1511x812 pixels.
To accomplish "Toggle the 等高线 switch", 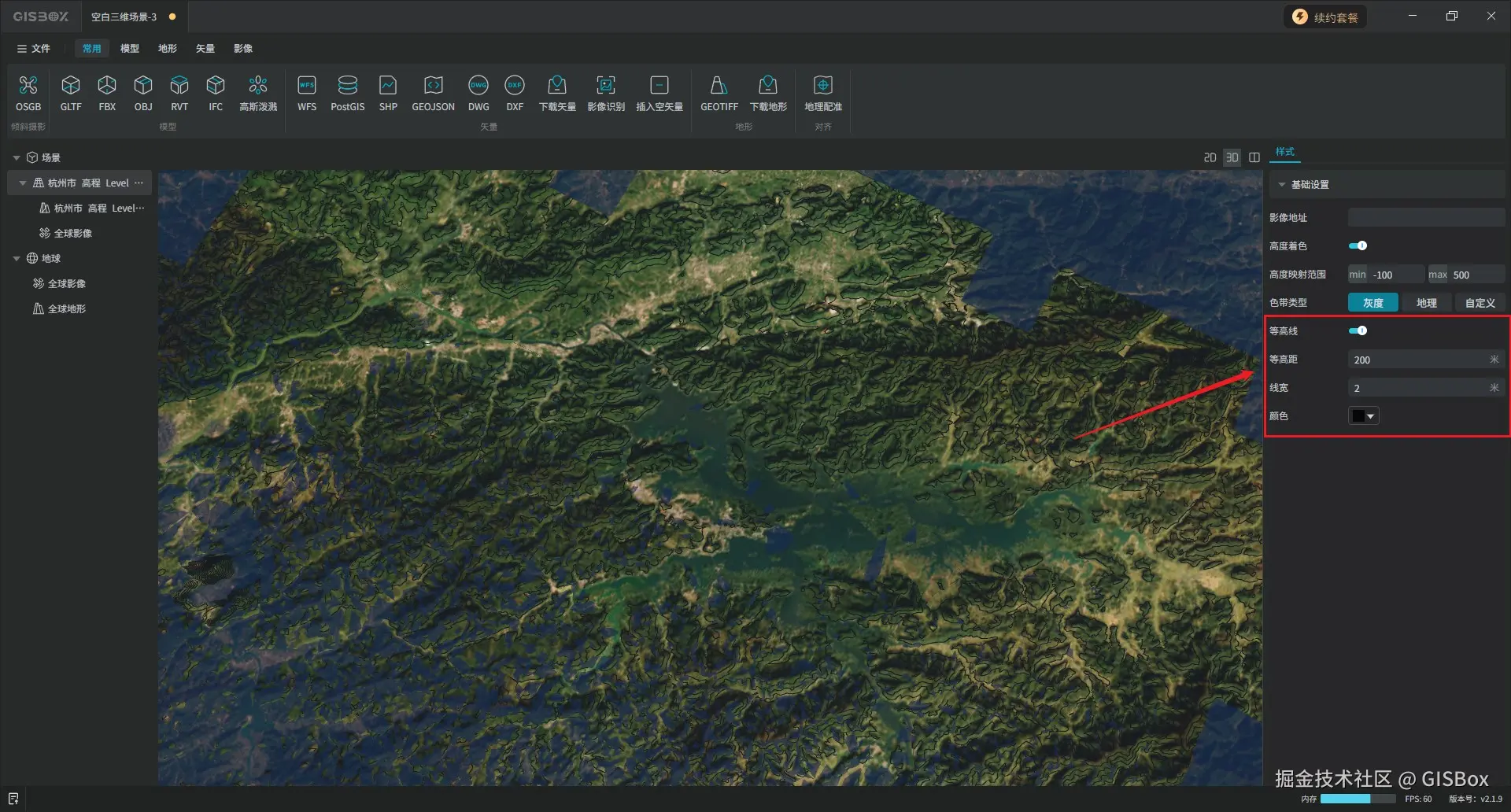I will click(1358, 330).
